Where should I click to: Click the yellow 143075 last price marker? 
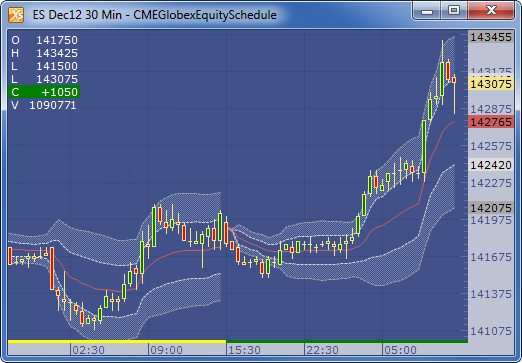pyautogui.click(x=491, y=84)
